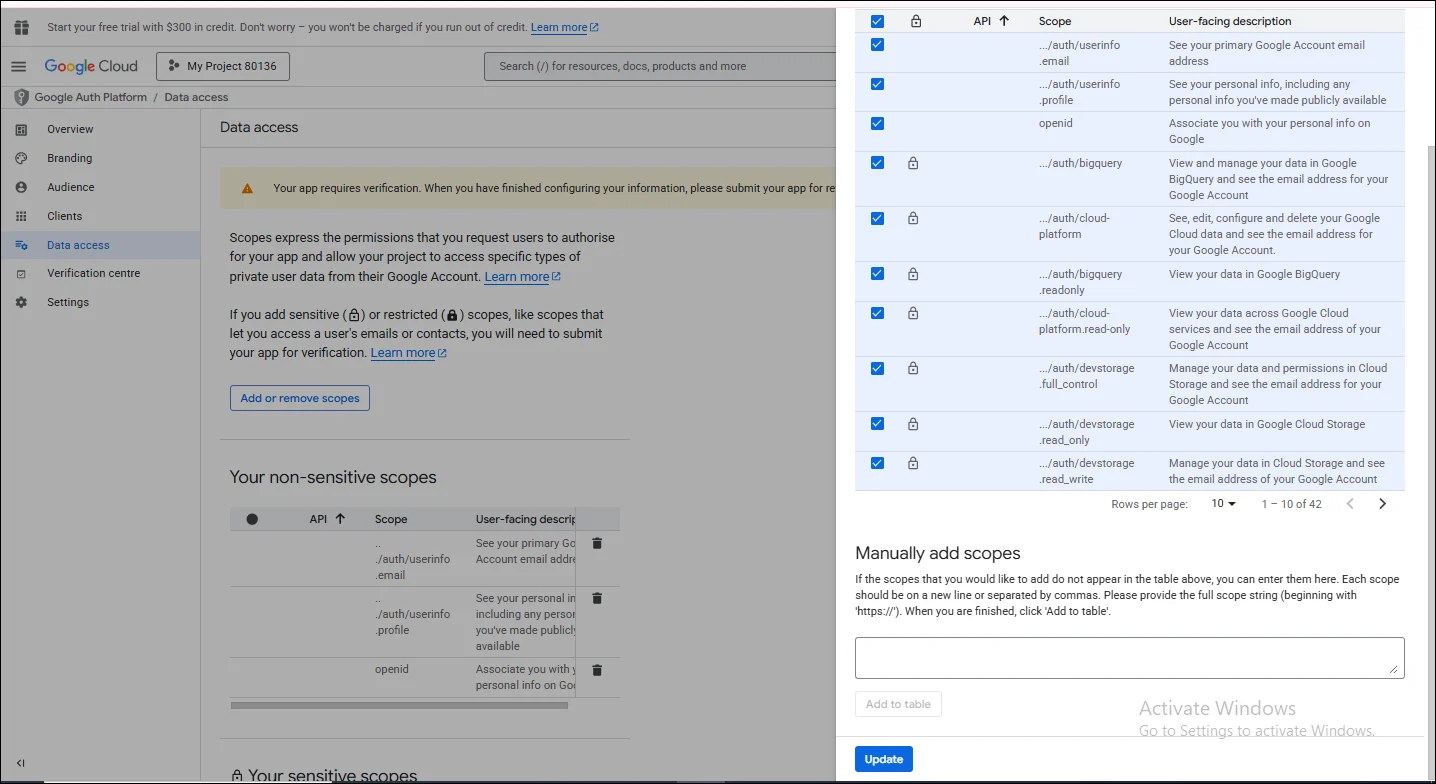Click the lock icon on the cloud-platform.read-only row
Image resolution: width=1436 pixels, height=784 pixels.
point(913,313)
